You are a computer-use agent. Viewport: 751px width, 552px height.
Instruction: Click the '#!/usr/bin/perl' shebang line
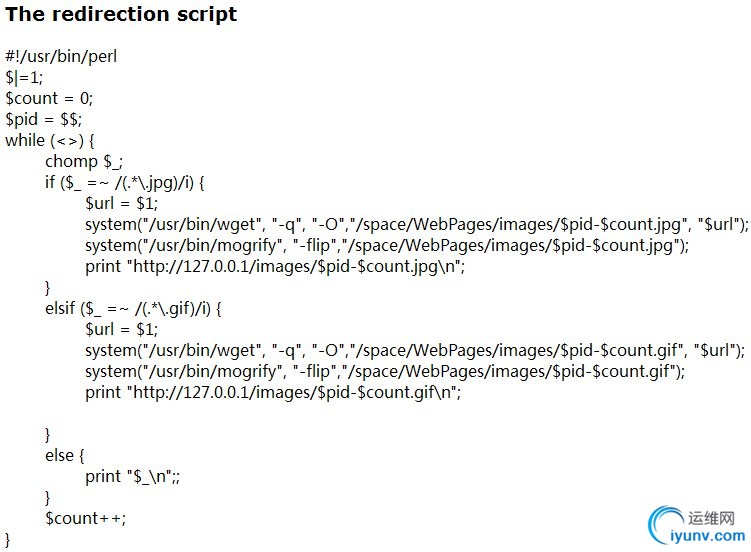61,56
